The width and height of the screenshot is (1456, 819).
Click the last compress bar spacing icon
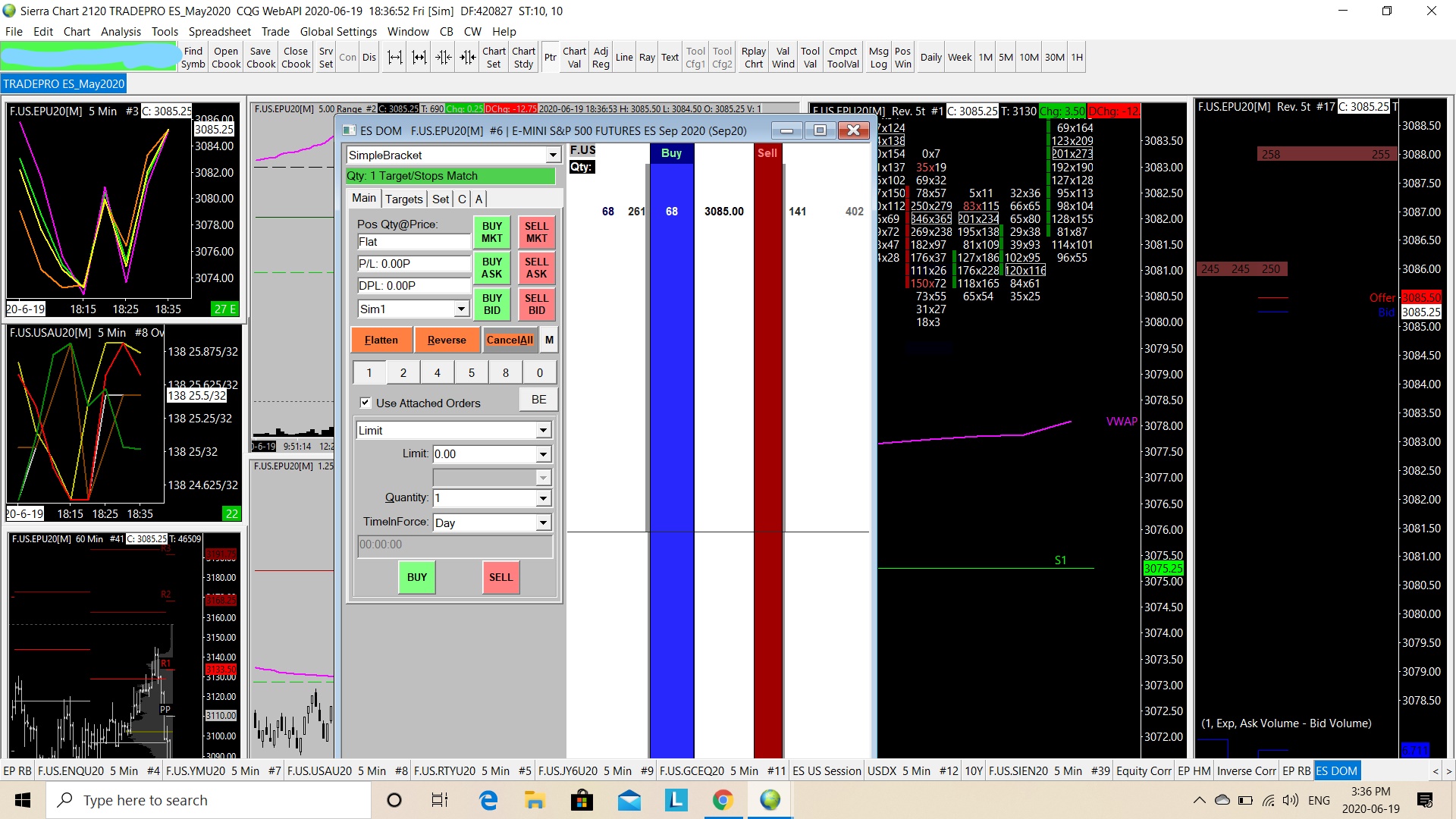tap(468, 58)
